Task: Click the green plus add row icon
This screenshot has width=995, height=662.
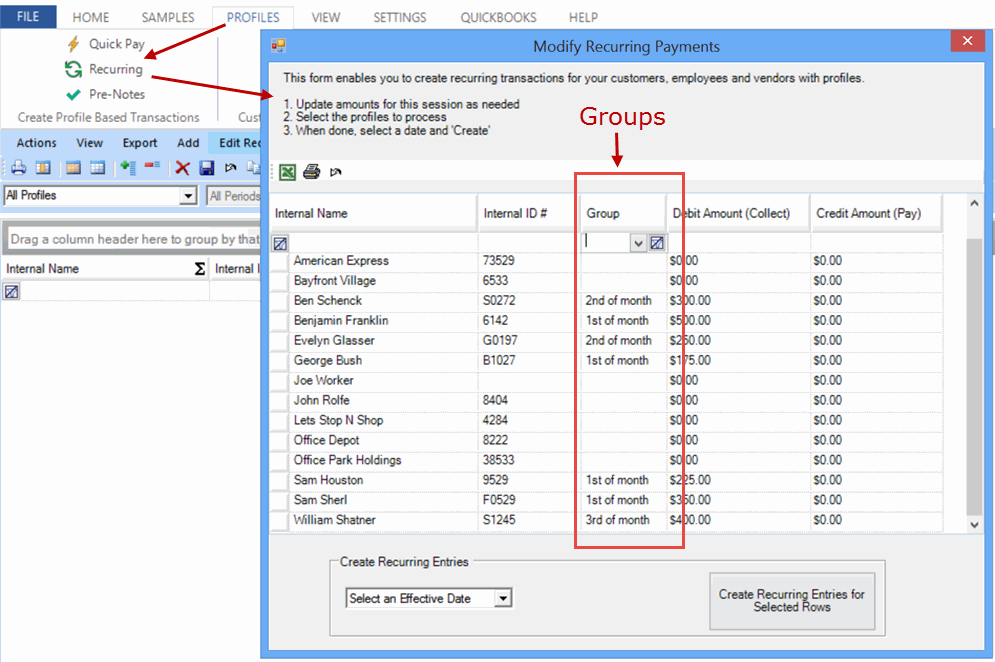Action: click(x=127, y=168)
